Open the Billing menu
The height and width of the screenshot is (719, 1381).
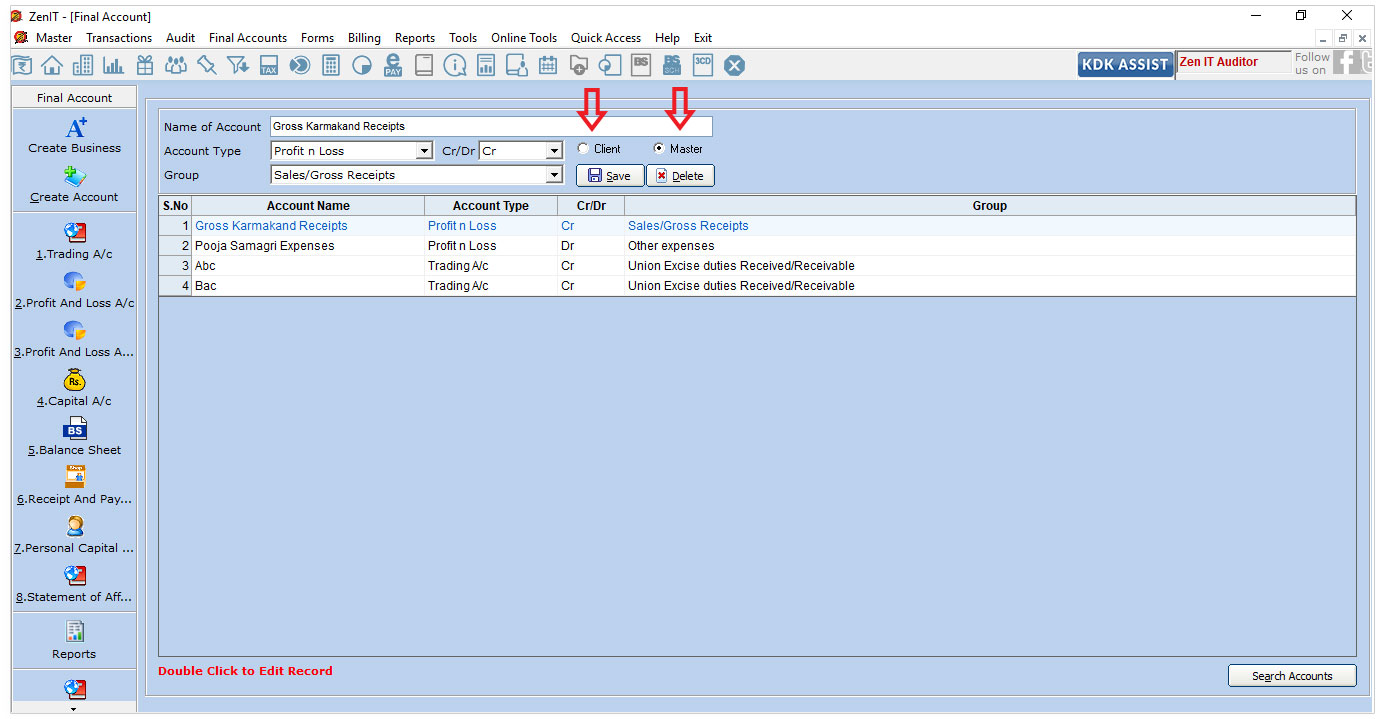[364, 38]
